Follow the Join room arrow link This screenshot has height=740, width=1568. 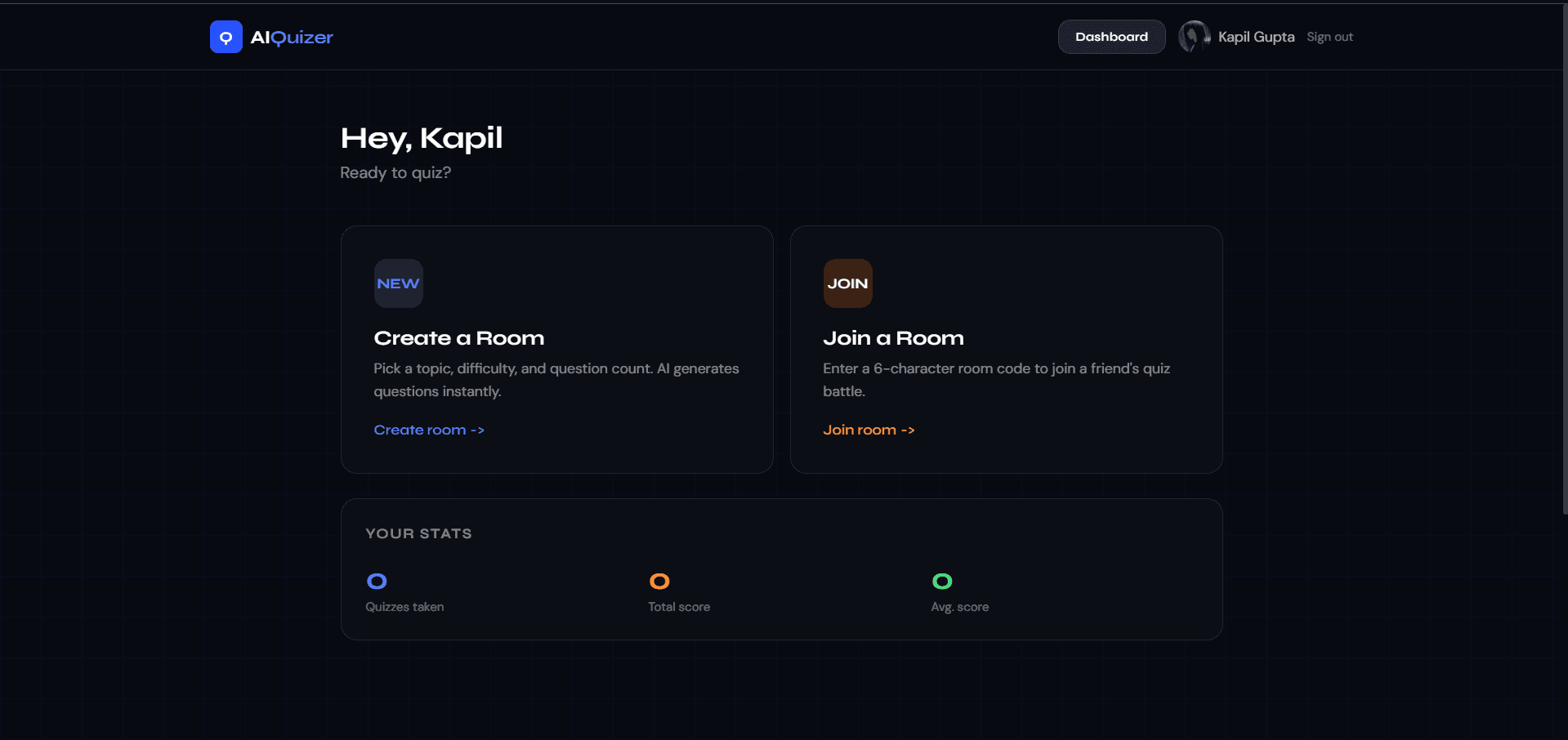(x=869, y=430)
